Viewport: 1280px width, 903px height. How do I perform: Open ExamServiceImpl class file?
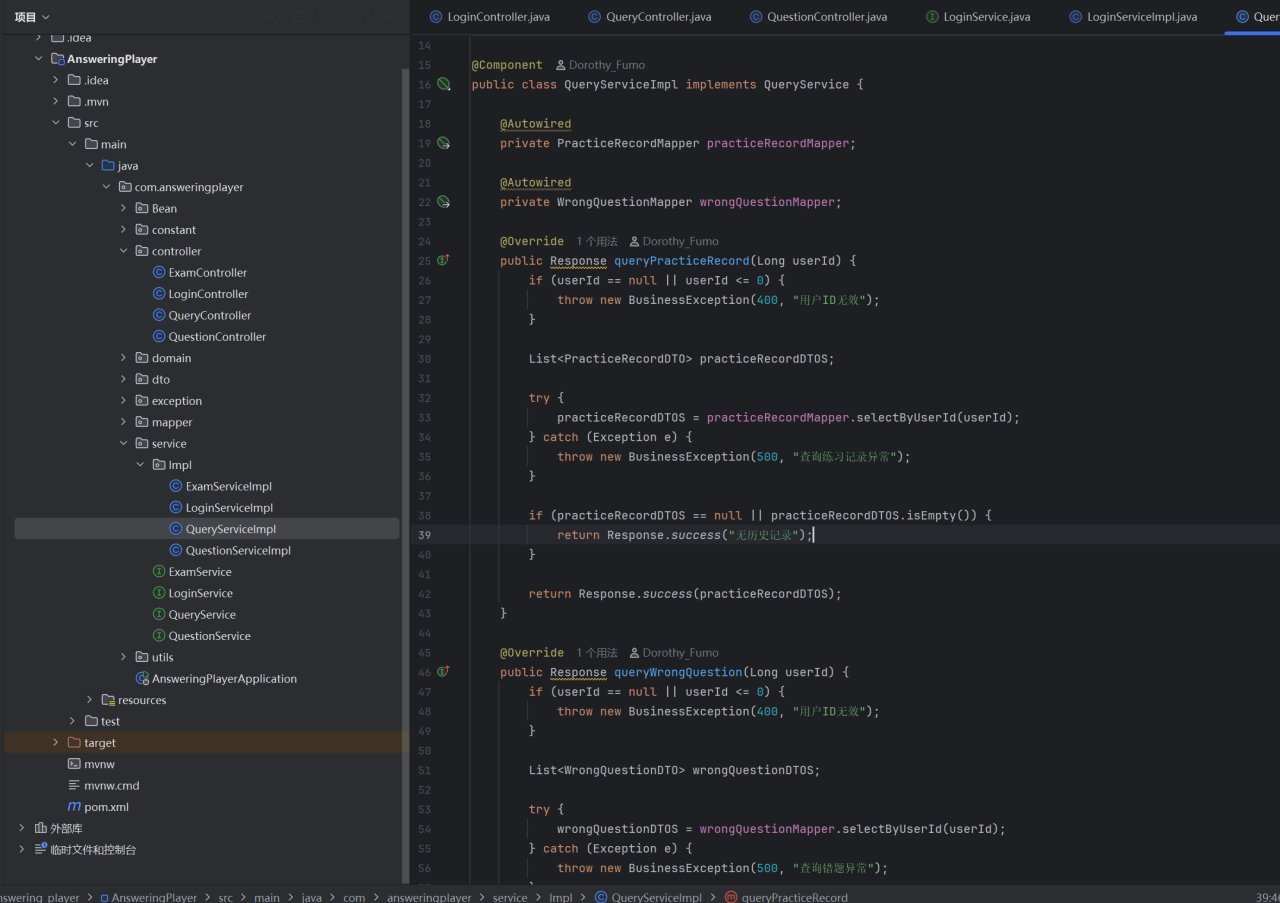pyautogui.click(x=220, y=486)
